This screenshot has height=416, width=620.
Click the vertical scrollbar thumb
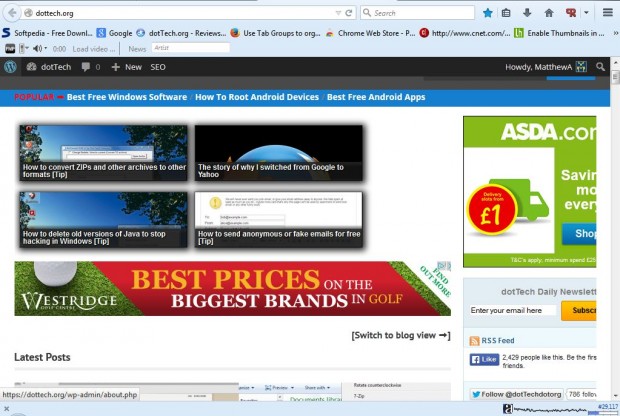coord(615,77)
